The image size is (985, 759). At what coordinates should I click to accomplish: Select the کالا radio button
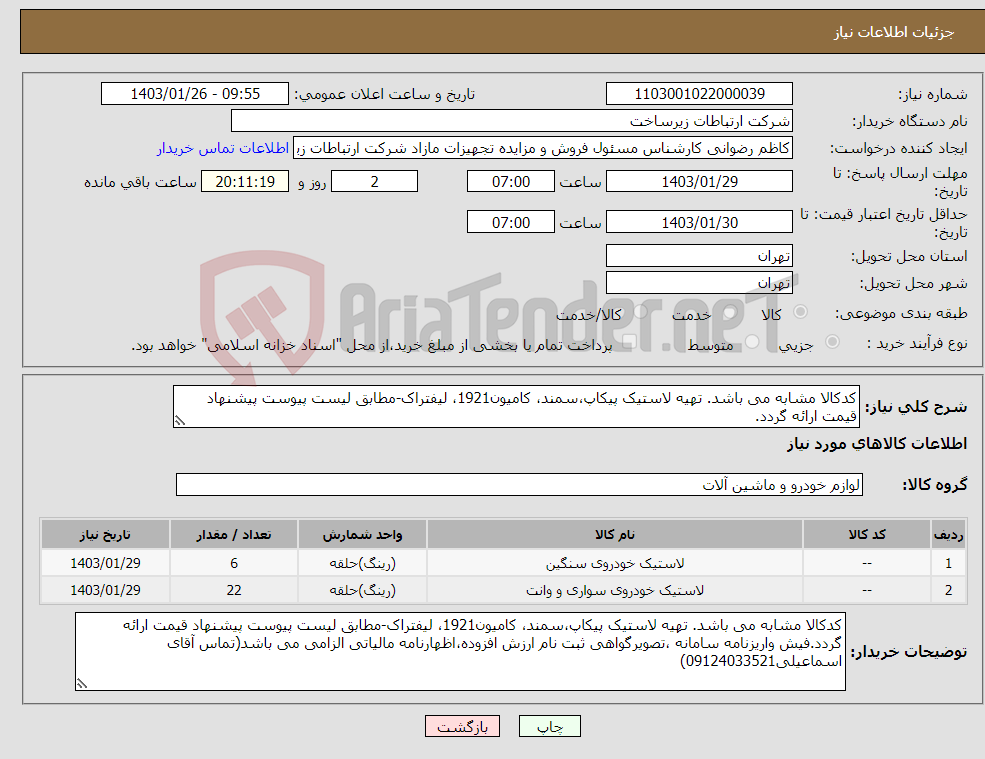(x=800, y=312)
